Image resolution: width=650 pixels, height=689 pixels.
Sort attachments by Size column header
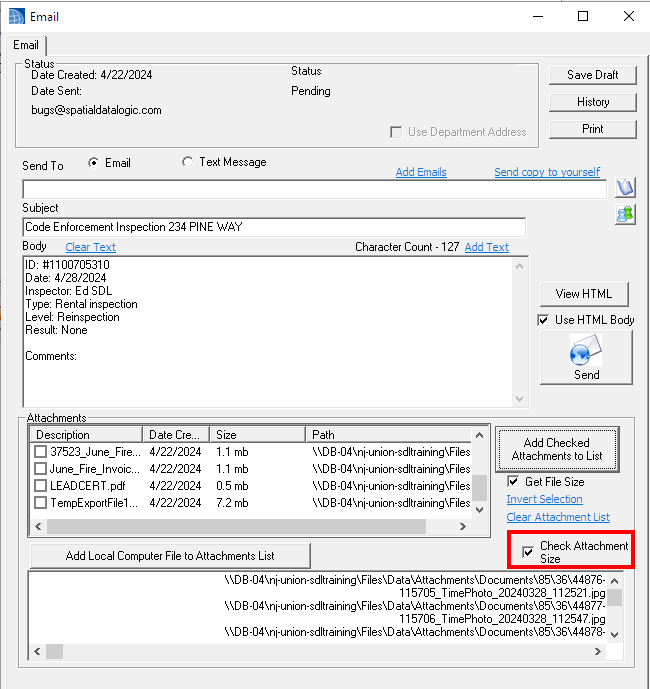coord(257,435)
